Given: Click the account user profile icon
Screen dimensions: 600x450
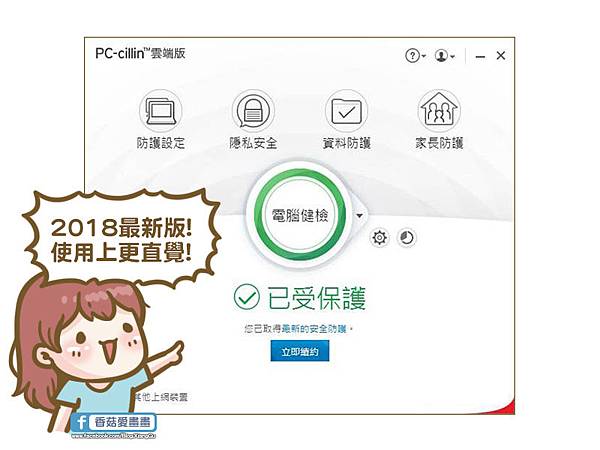Looking at the screenshot, I should 441,56.
